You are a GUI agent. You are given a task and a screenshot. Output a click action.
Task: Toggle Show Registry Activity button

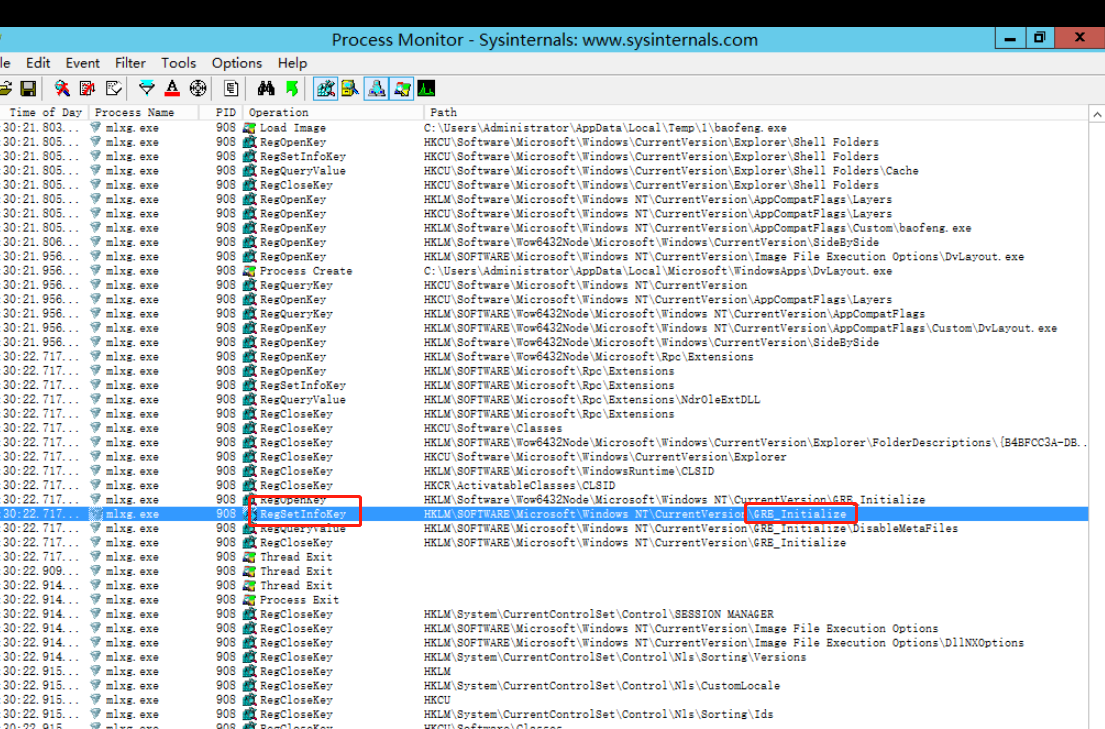tap(326, 89)
